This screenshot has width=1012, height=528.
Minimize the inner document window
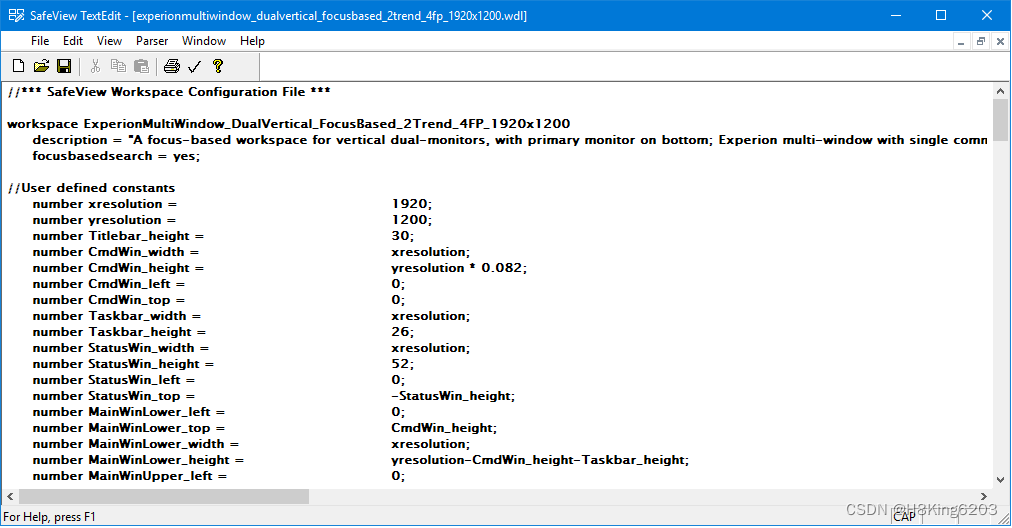pyautogui.click(x=961, y=41)
